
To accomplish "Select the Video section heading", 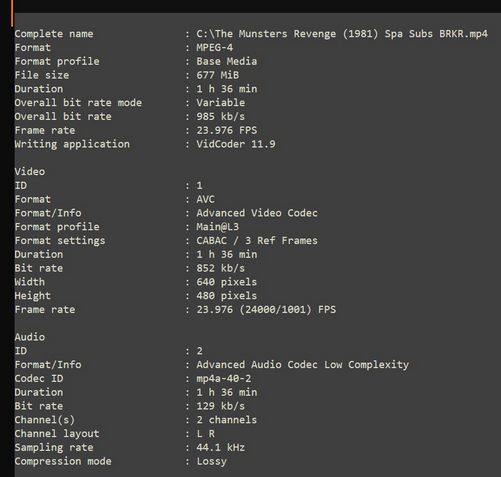I will (x=30, y=172).
